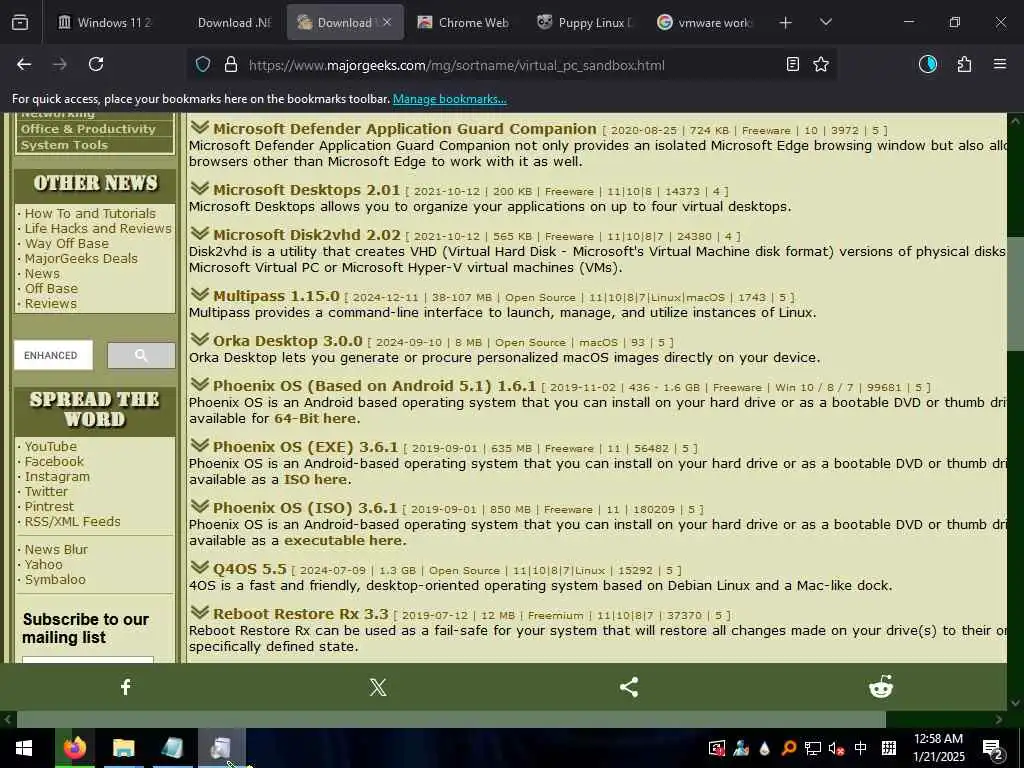Open Firefox View icon
This screenshot has width=1024, height=768.
coord(20,23)
